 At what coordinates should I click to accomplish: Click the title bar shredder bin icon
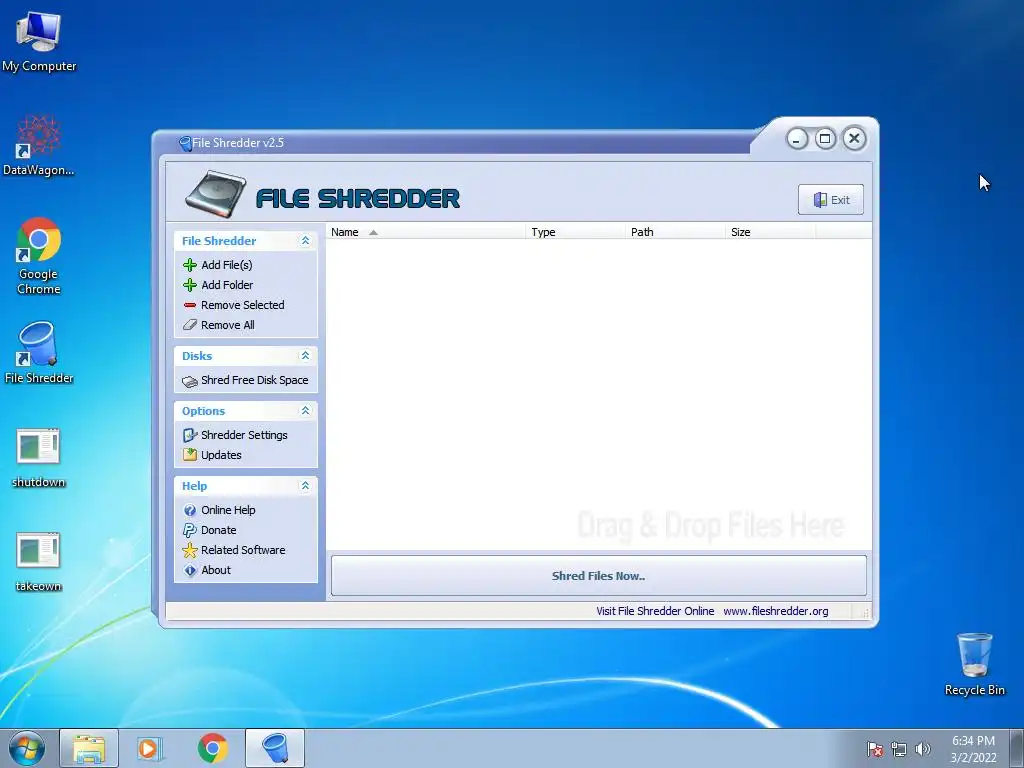[185, 143]
